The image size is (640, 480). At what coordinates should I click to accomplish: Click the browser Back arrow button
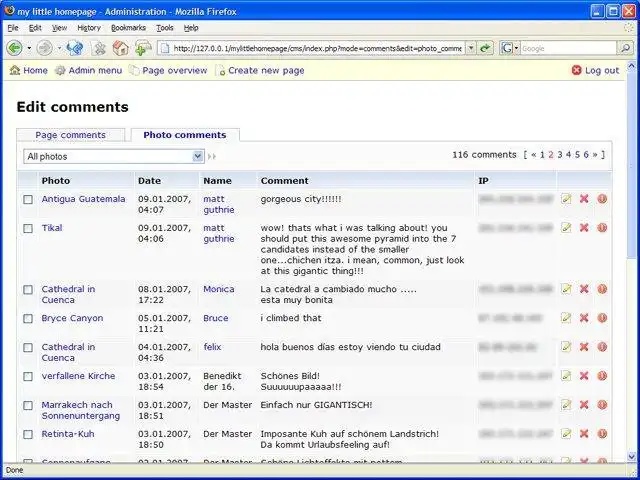pyautogui.click(x=15, y=48)
